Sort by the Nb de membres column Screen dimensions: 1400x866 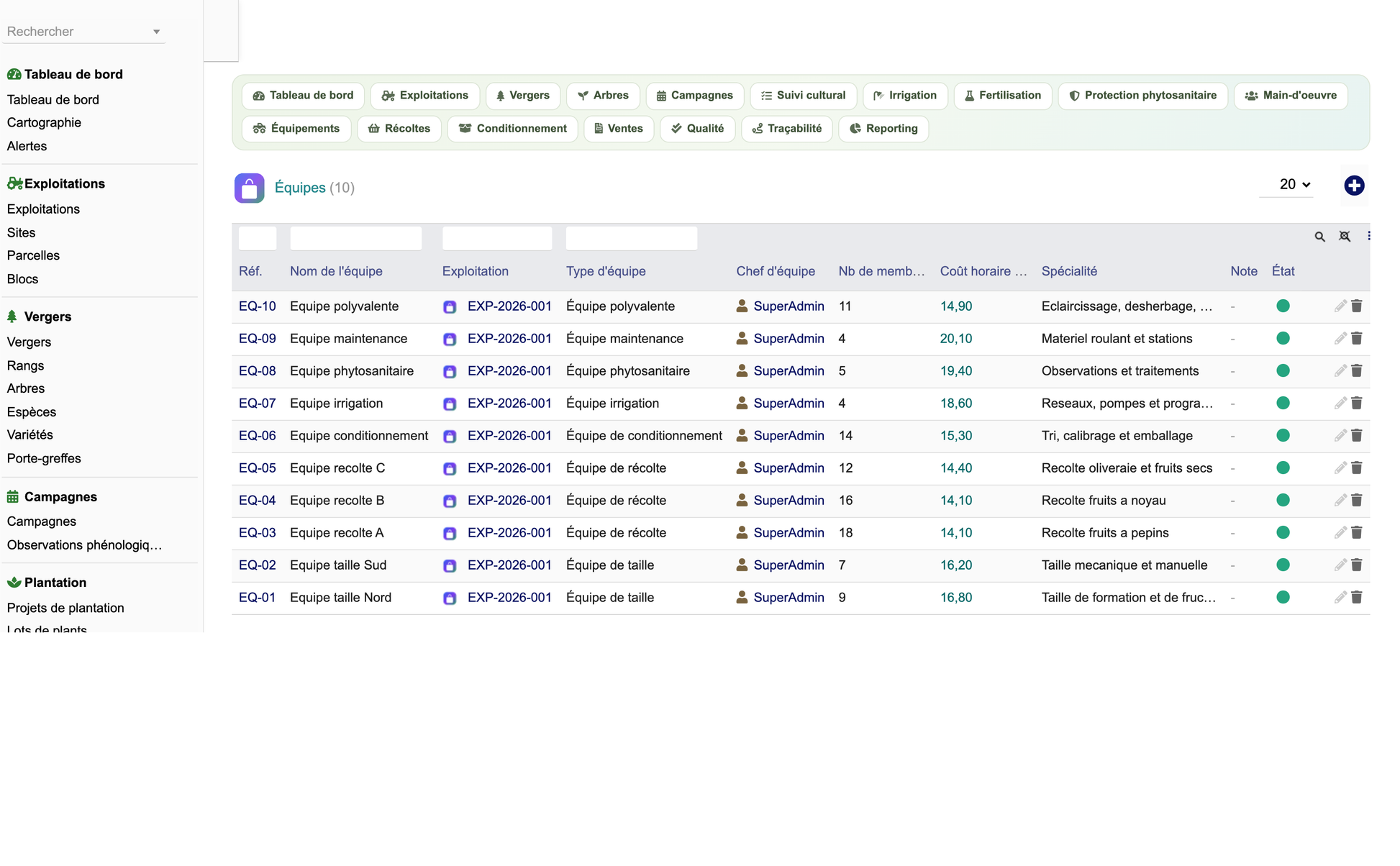pyautogui.click(x=881, y=271)
